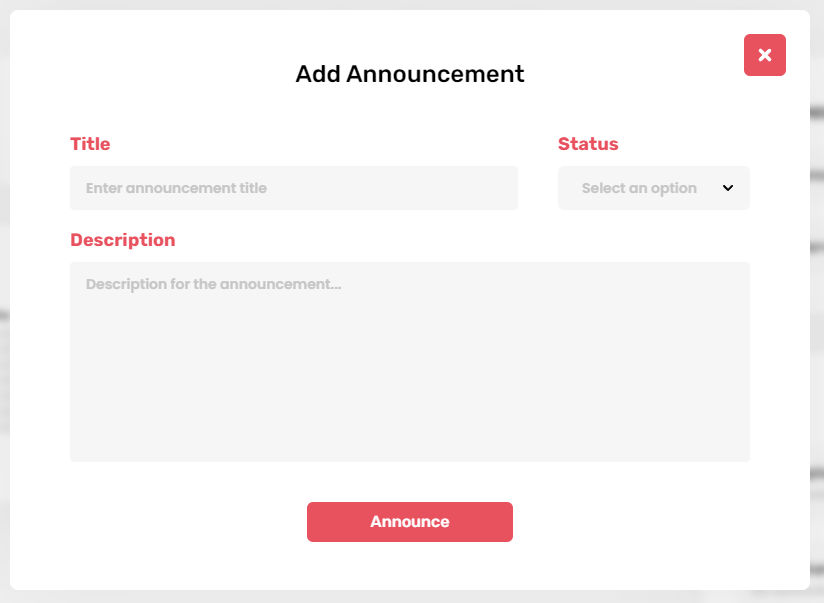Select the 'Enter announcement title' placeholder text
Image resolution: width=824 pixels, height=603 pixels.
tap(176, 188)
